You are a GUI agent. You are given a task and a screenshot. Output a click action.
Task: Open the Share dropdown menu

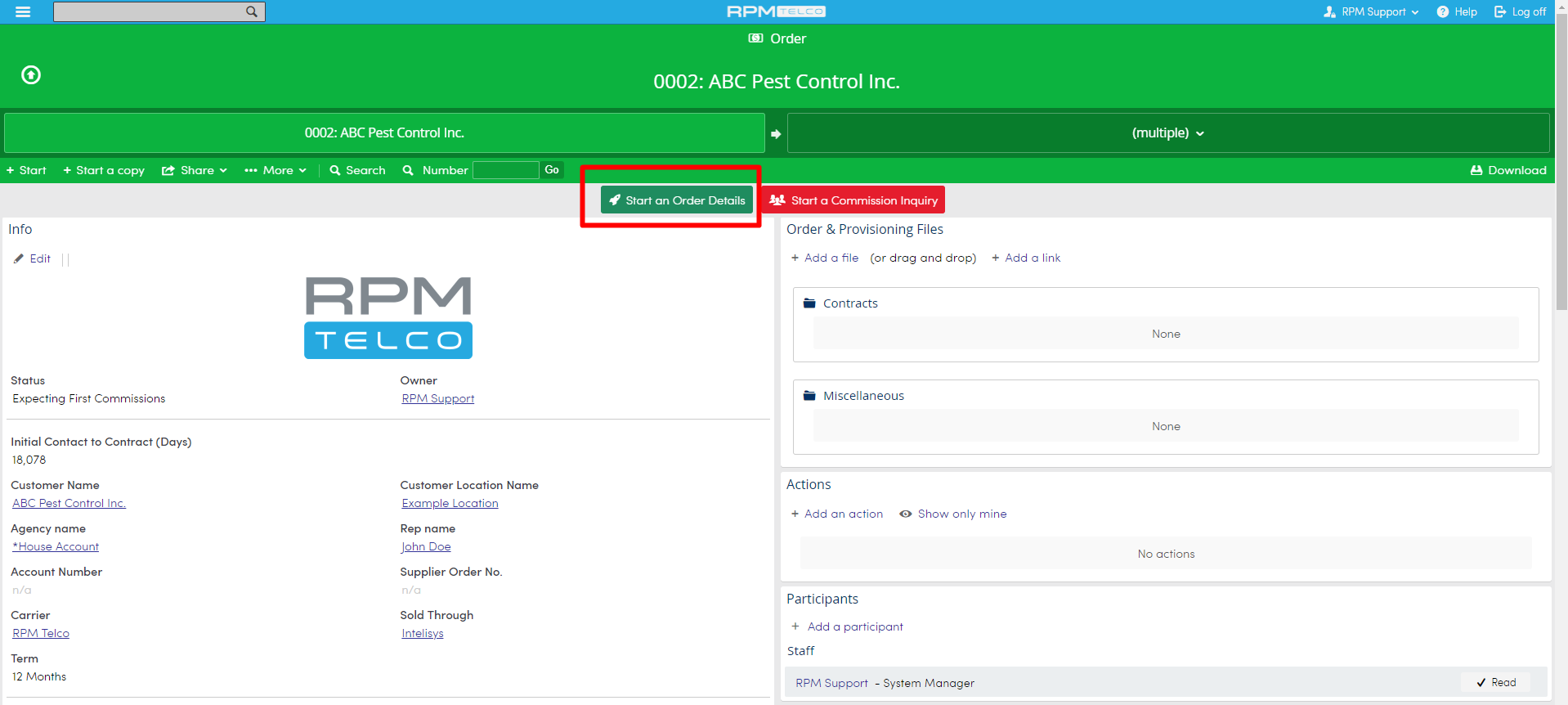coord(195,170)
